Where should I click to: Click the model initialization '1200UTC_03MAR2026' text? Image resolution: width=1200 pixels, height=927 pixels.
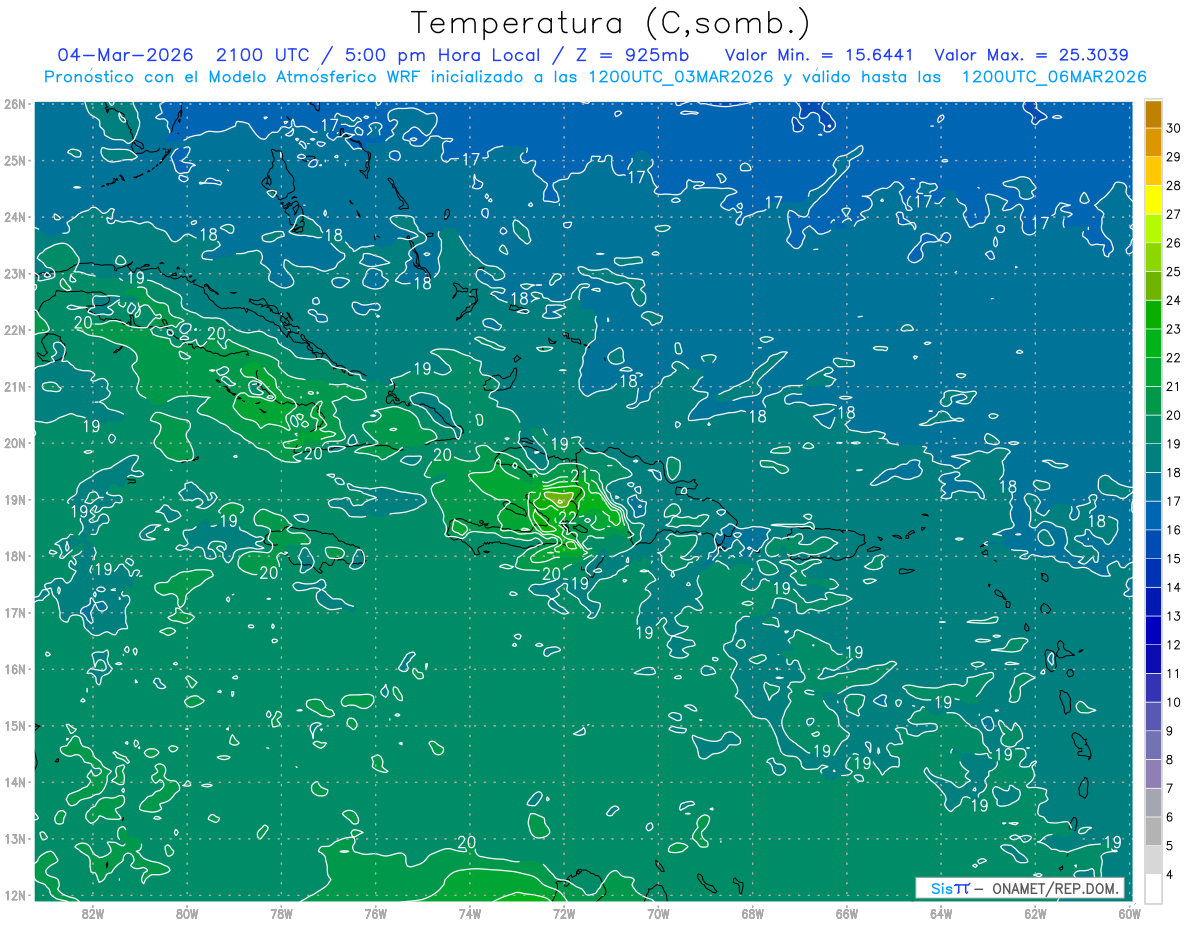point(680,77)
